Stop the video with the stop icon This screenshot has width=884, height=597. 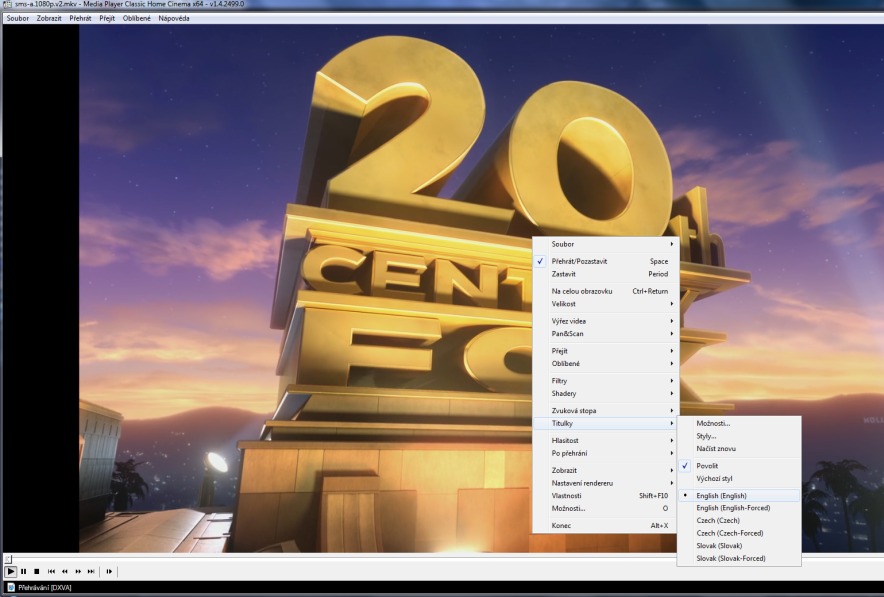(37, 571)
